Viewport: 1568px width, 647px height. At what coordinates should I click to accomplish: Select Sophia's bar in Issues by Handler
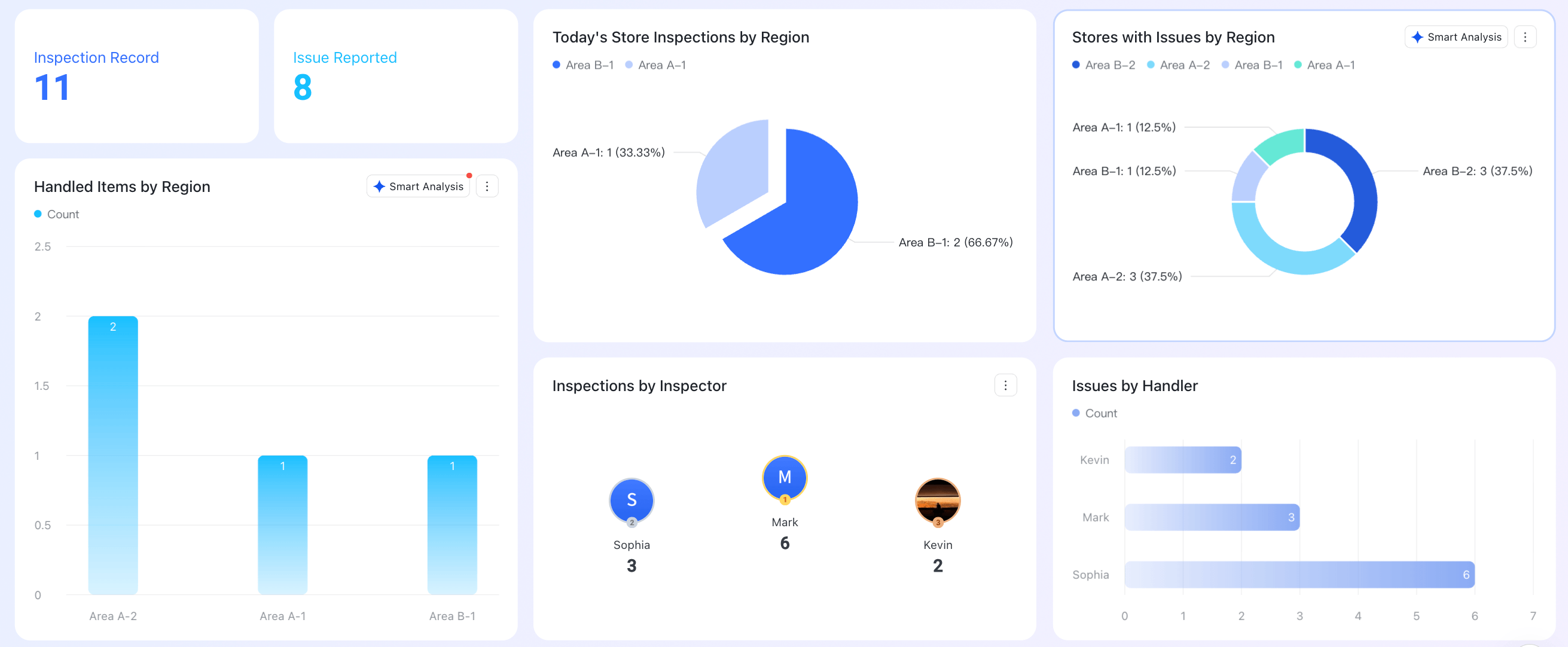click(1299, 575)
